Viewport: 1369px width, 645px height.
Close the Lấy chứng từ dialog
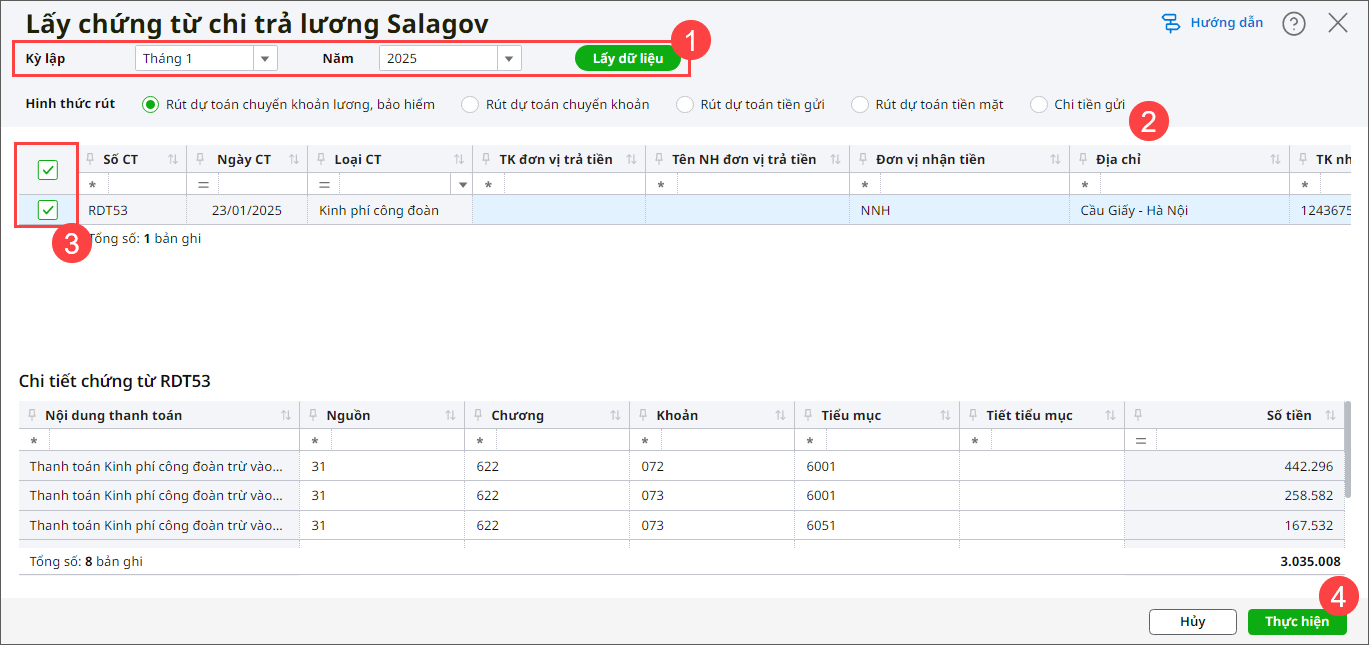(x=1338, y=23)
